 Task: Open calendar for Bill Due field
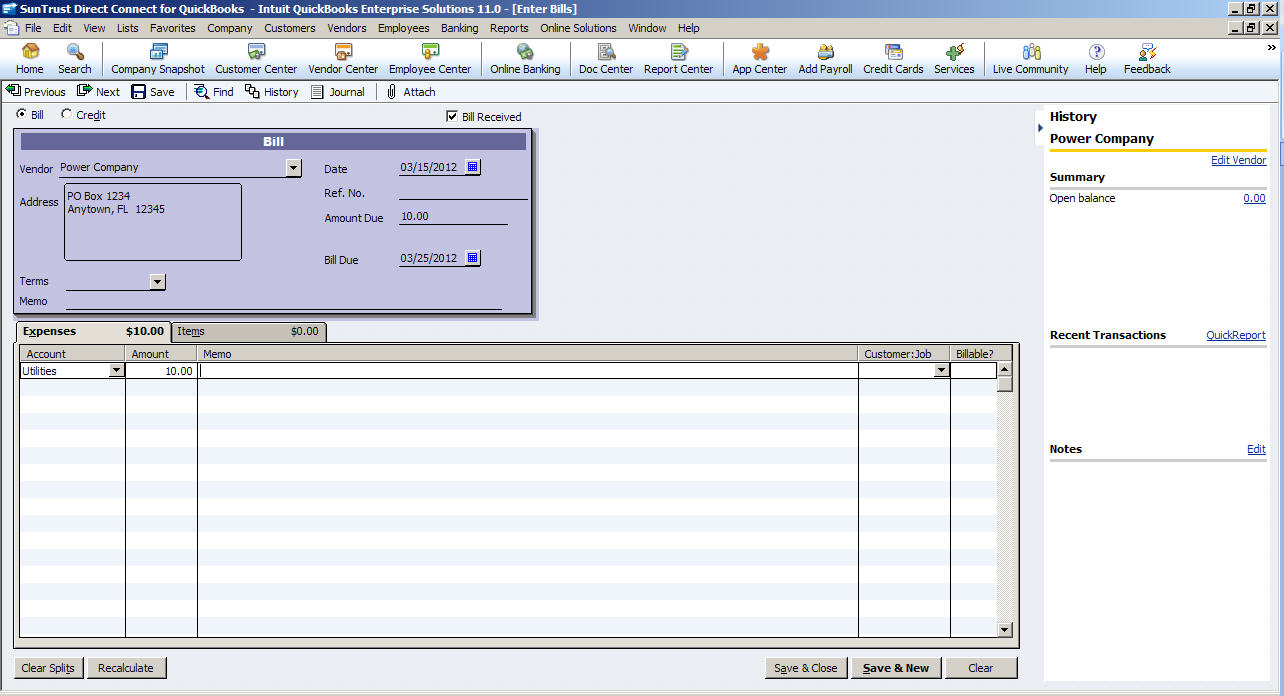473,258
